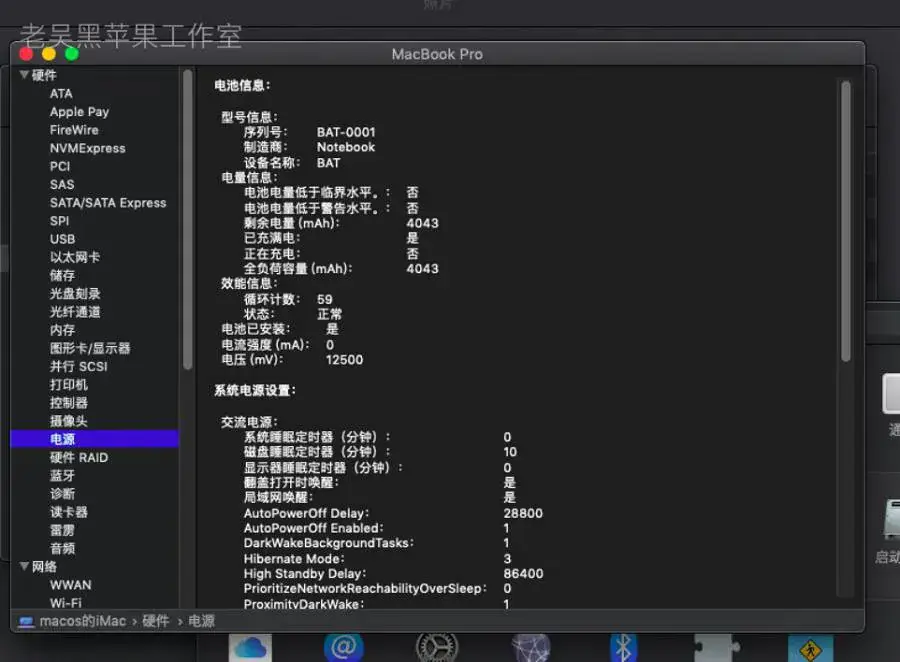Click 硬件 in the bottom path bar
The image size is (900, 662).
click(x=156, y=621)
